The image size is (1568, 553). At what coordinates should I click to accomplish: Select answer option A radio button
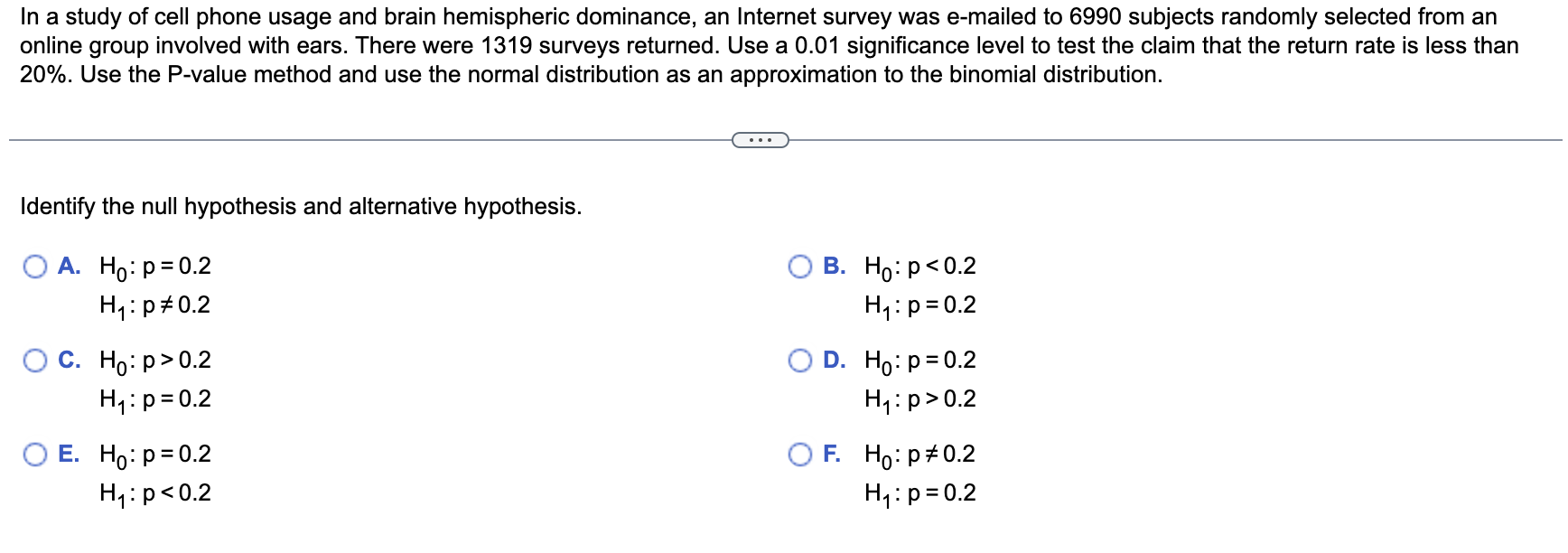tap(35, 266)
